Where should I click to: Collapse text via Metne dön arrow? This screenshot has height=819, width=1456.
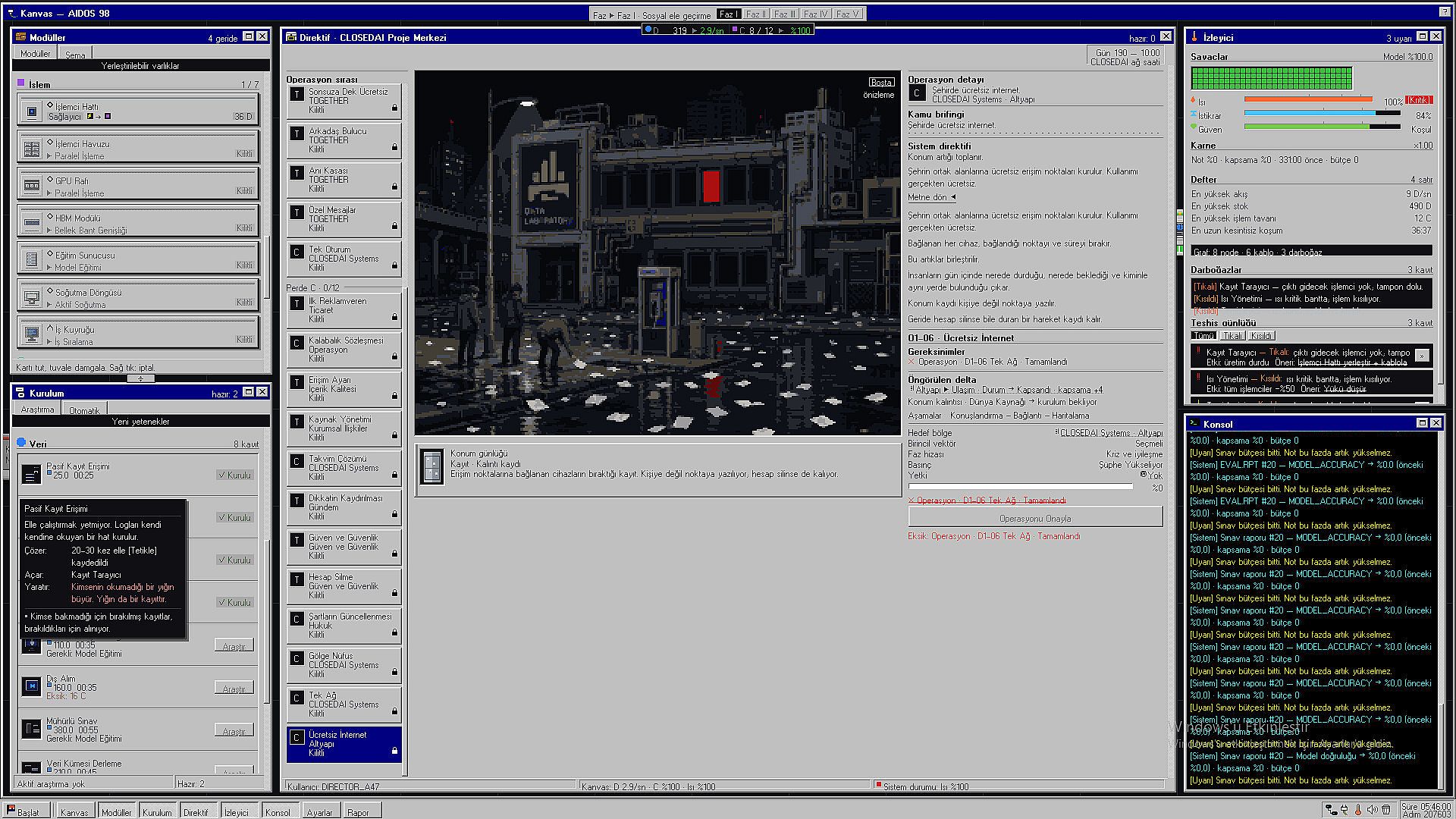(x=953, y=197)
